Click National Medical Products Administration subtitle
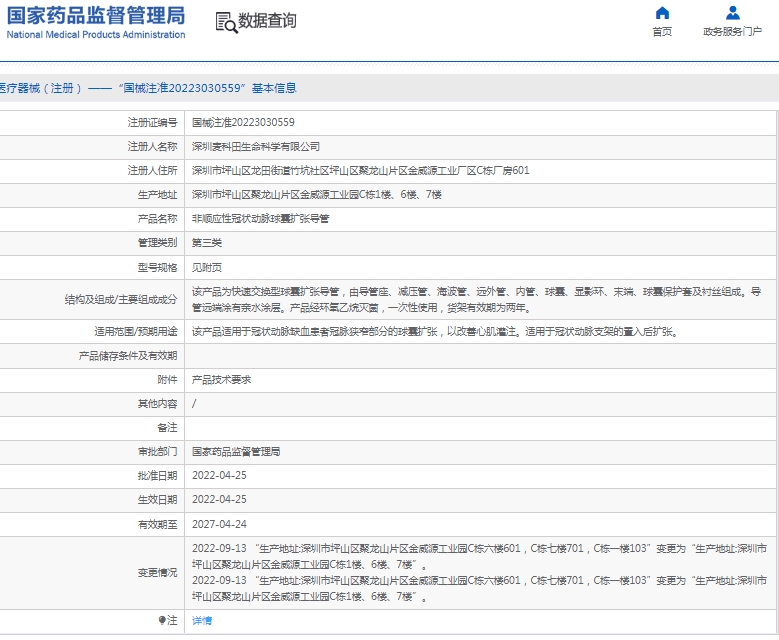The width and height of the screenshot is (779, 640). click(x=96, y=35)
